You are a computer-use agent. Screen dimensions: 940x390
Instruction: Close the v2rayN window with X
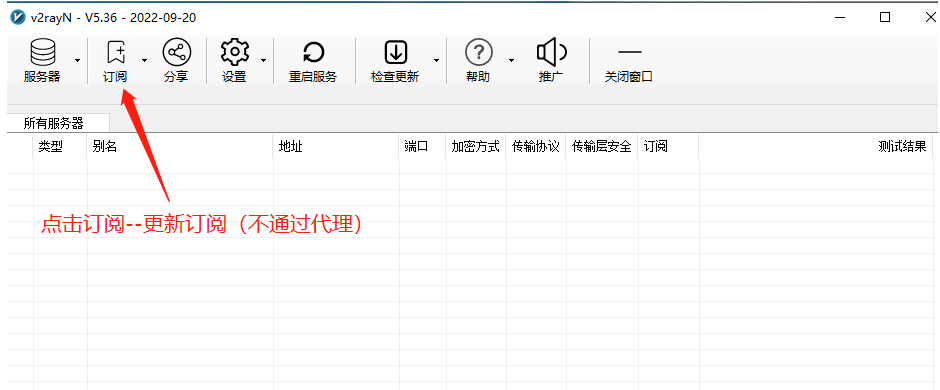coord(930,17)
